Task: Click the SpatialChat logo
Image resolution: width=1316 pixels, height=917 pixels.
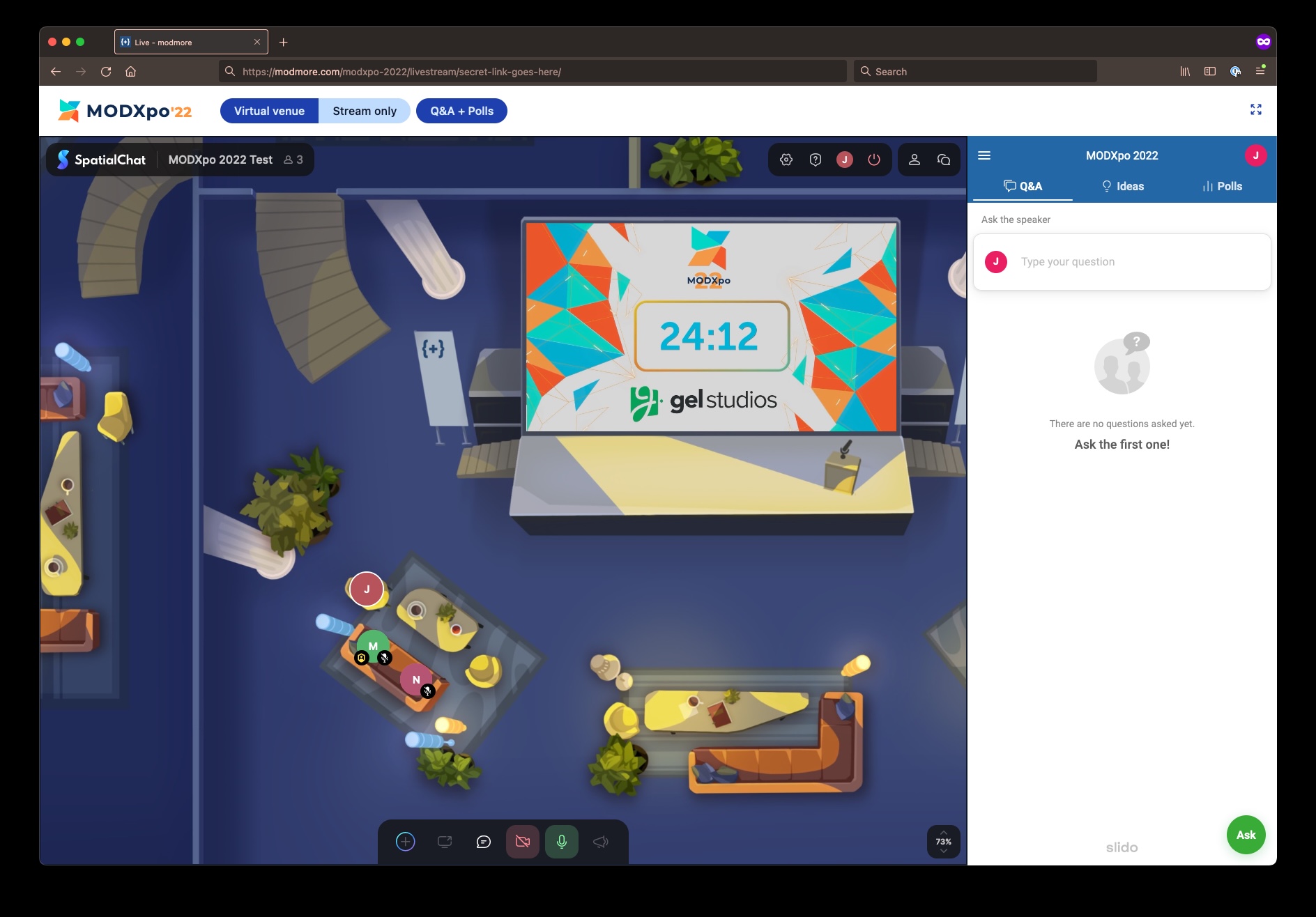Action: pyautogui.click(x=102, y=160)
